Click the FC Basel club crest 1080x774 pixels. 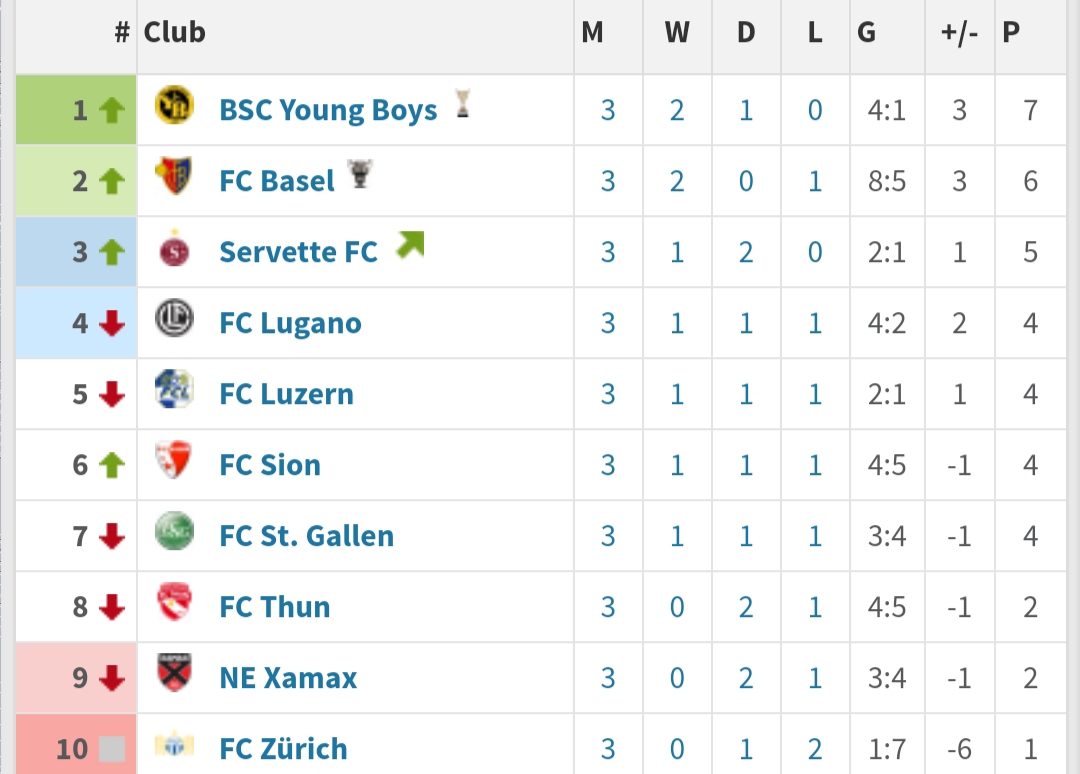click(x=176, y=178)
